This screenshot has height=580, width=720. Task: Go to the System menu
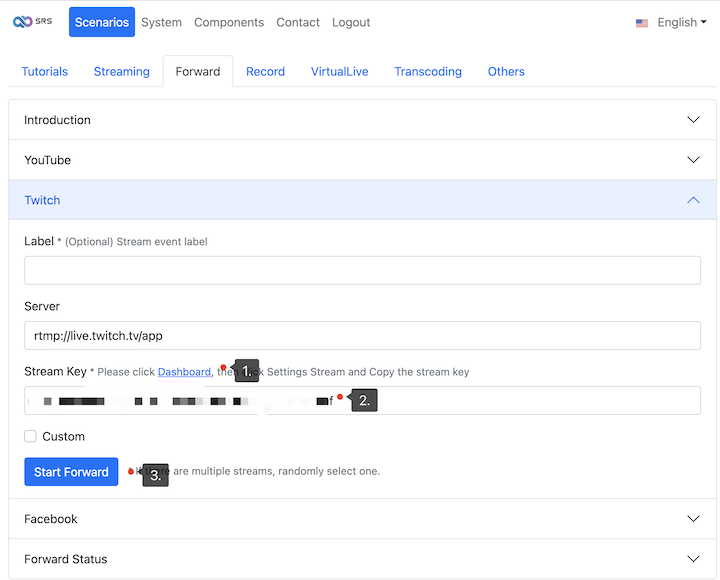161,22
